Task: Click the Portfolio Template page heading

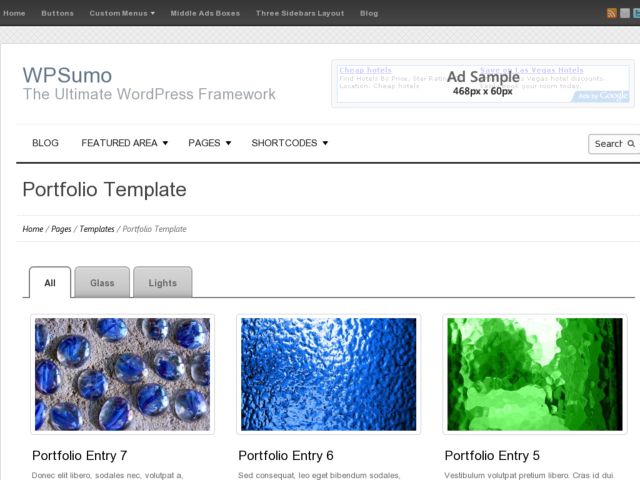Action: coord(104,189)
